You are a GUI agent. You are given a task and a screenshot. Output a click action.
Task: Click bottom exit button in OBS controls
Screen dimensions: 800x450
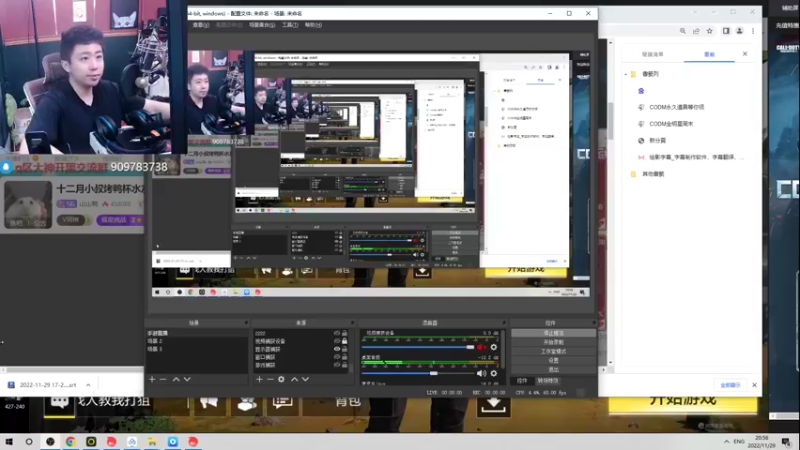553,369
